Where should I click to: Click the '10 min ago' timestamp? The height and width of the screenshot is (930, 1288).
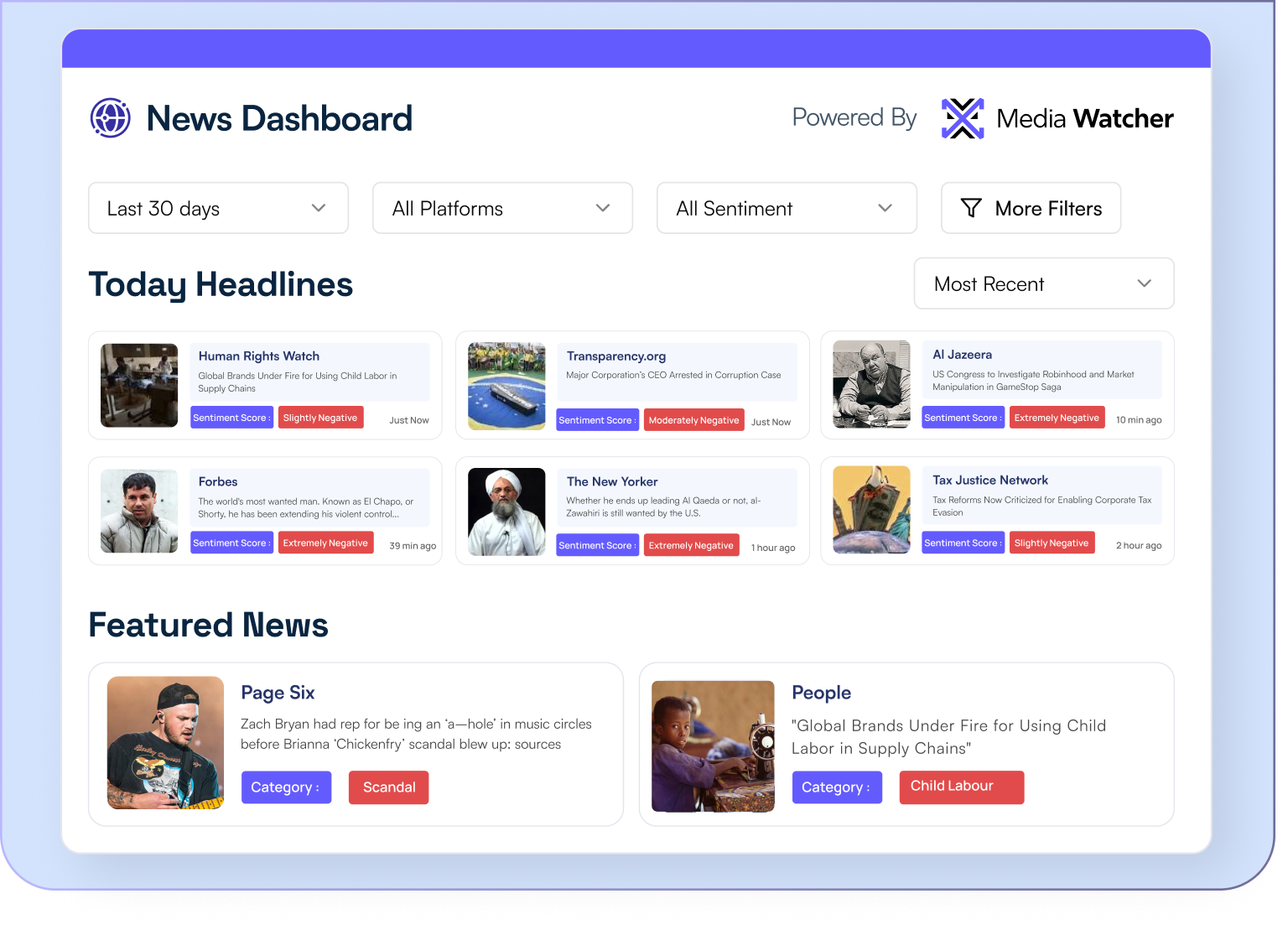coord(1139,420)
